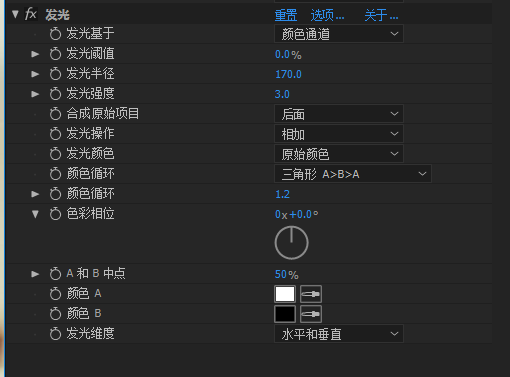Click the 色彩相位 angle dial
Image resolution: width=510 pixels, height=377 pixels.
[x=291, y=243]
